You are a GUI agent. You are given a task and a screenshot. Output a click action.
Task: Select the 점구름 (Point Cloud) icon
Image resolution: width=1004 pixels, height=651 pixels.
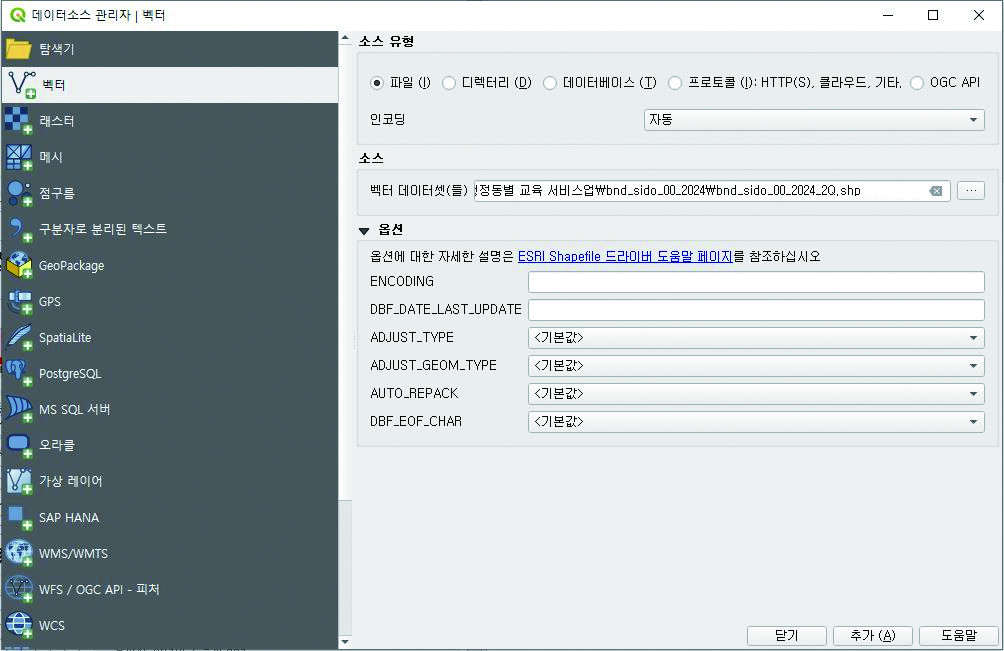pos(19,193)
